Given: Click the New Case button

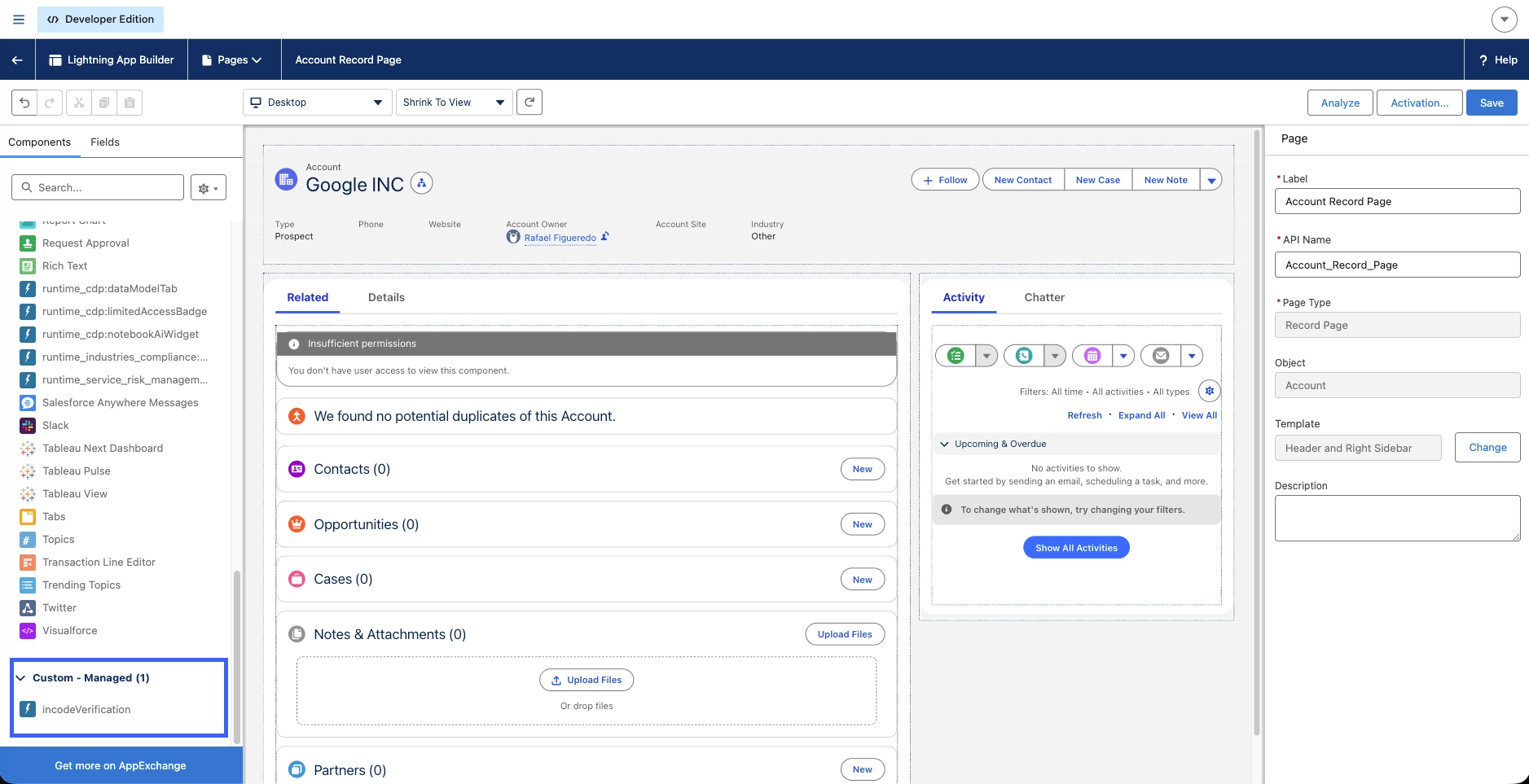Looking at the screenshot, I should point(1098,180).
